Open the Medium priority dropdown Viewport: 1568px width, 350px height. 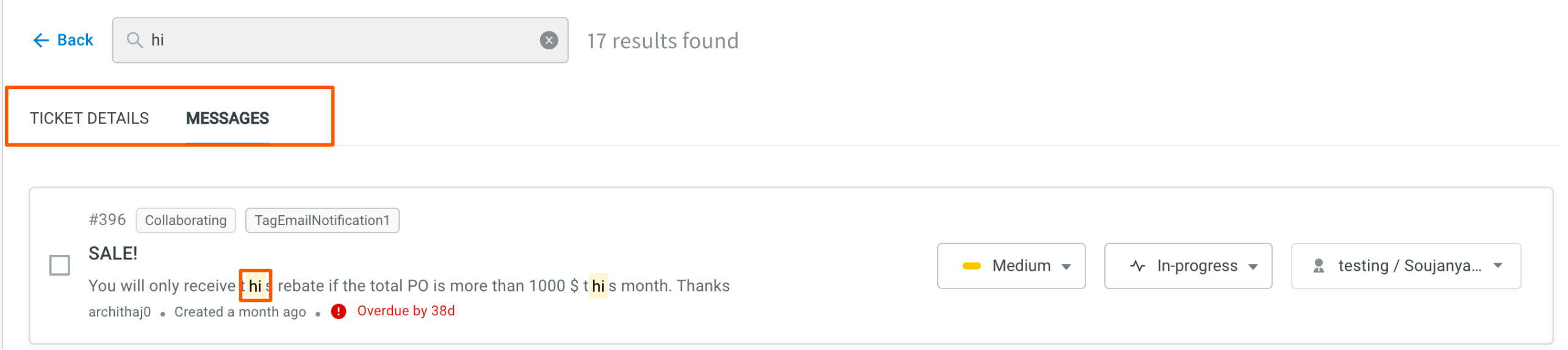1011,266
